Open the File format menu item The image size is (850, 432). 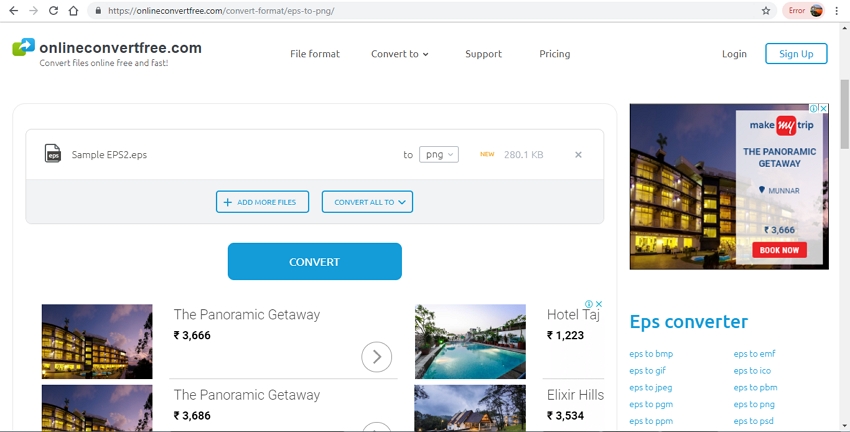[315, 54]
